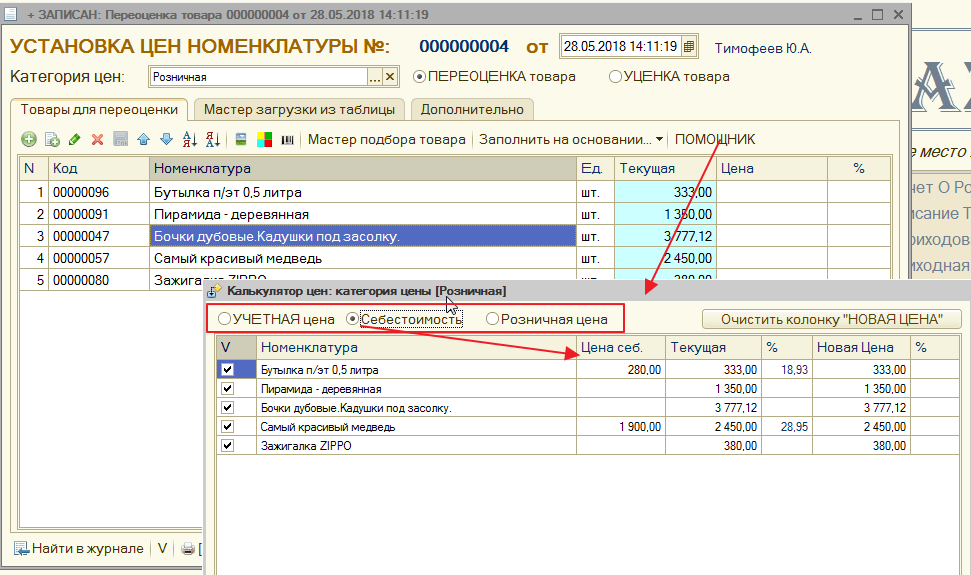Click the Цена column header in main table
The width and height of the screenshot is (971, 575).
tap(772, 168)
